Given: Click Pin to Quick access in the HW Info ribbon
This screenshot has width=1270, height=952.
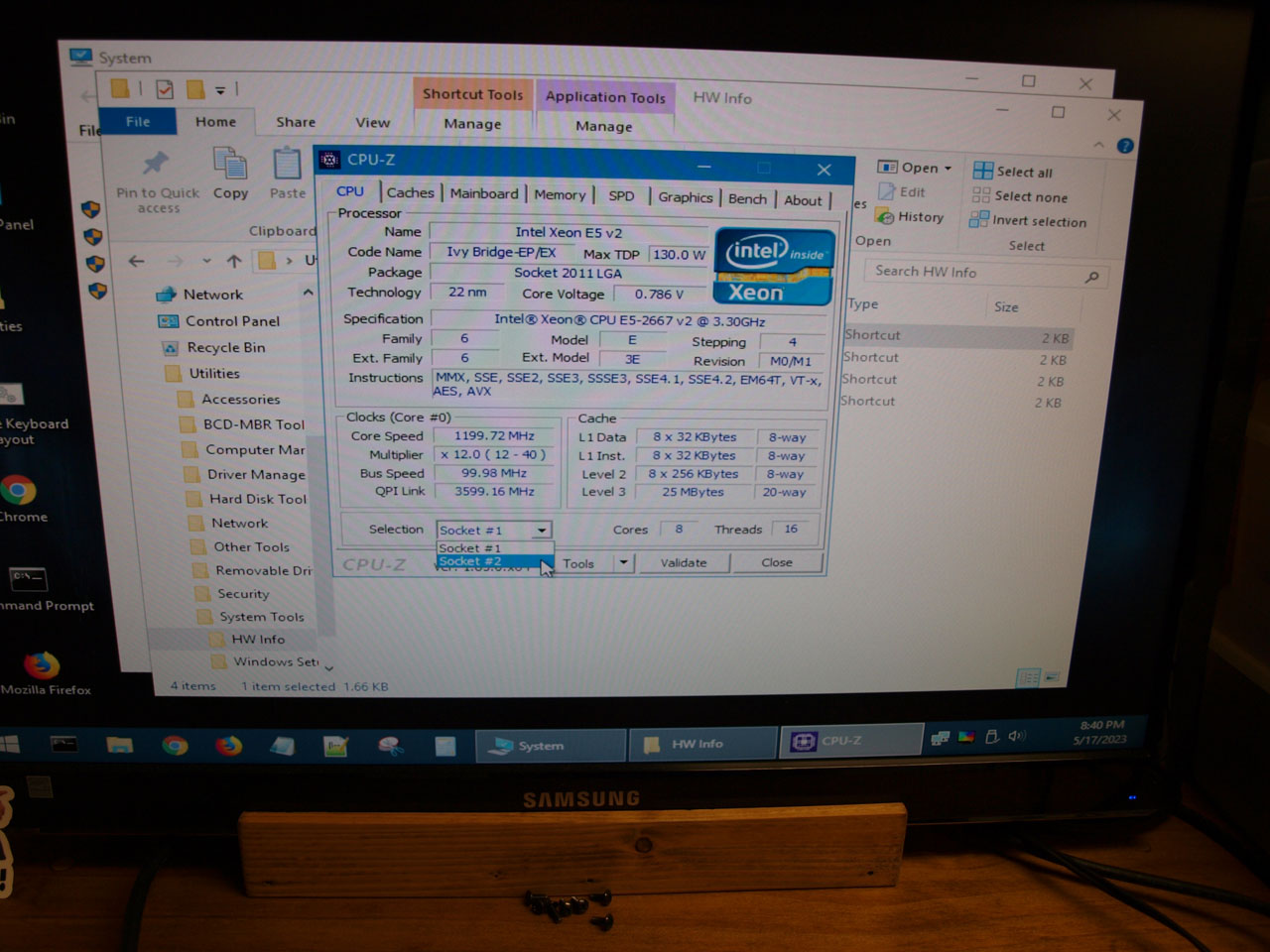Looking at the screenshot, I should [157, 181].
